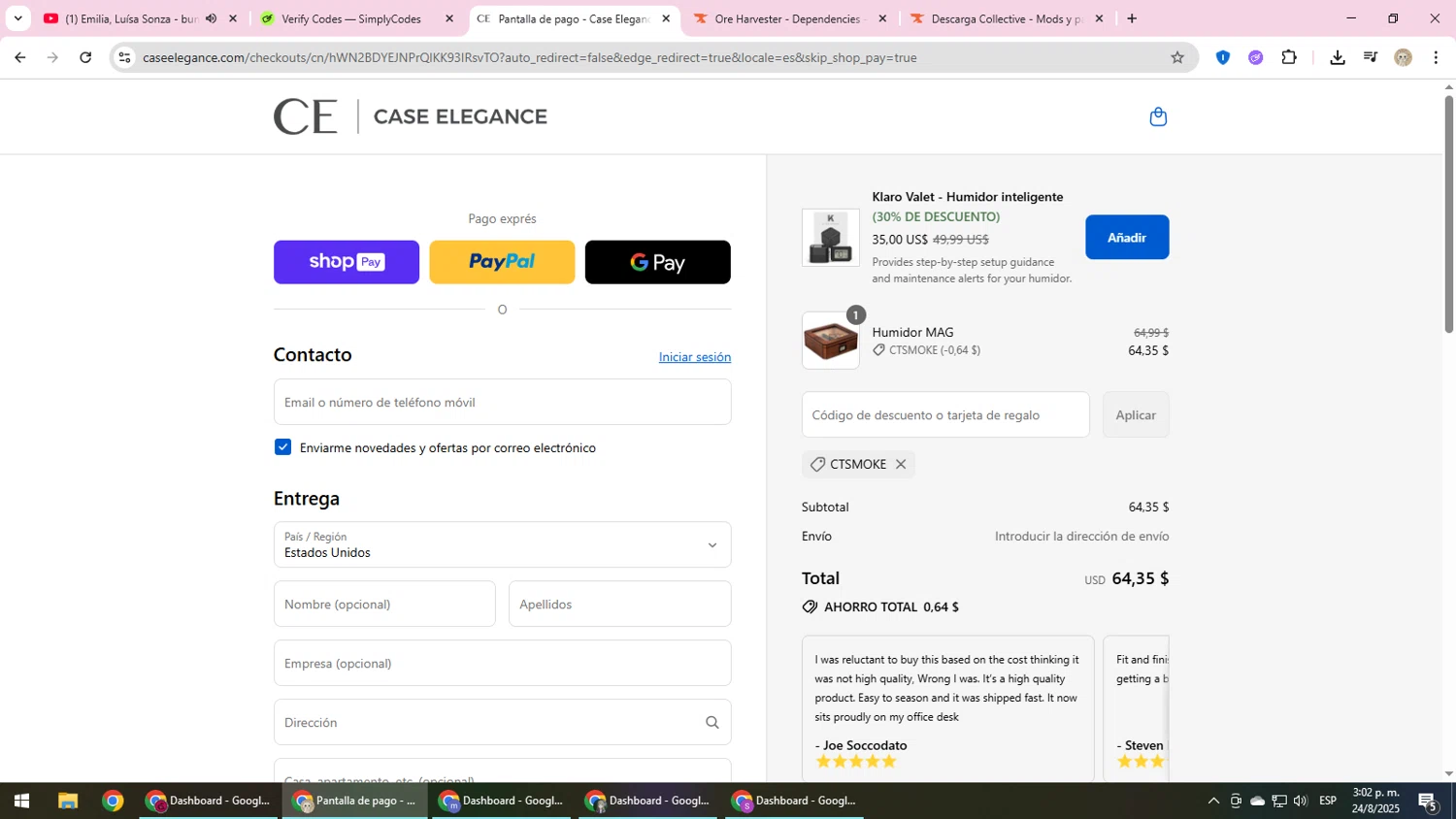This screenshot has width=1456, height=819.
Task: Focus the Email o número de teléfono field
Action: 502,402
